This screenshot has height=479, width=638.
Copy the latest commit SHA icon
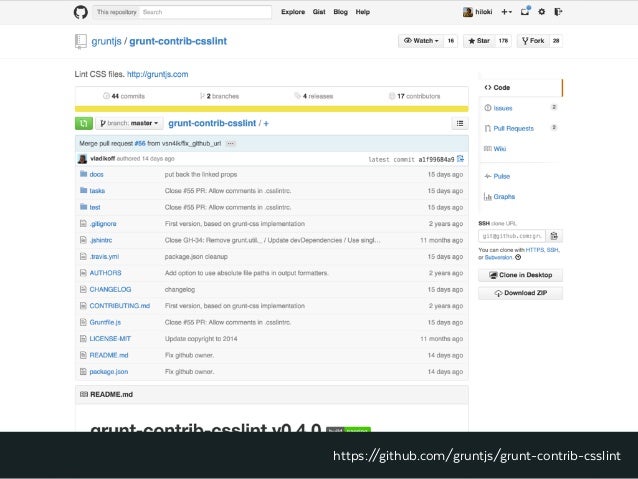click(460, 159)
